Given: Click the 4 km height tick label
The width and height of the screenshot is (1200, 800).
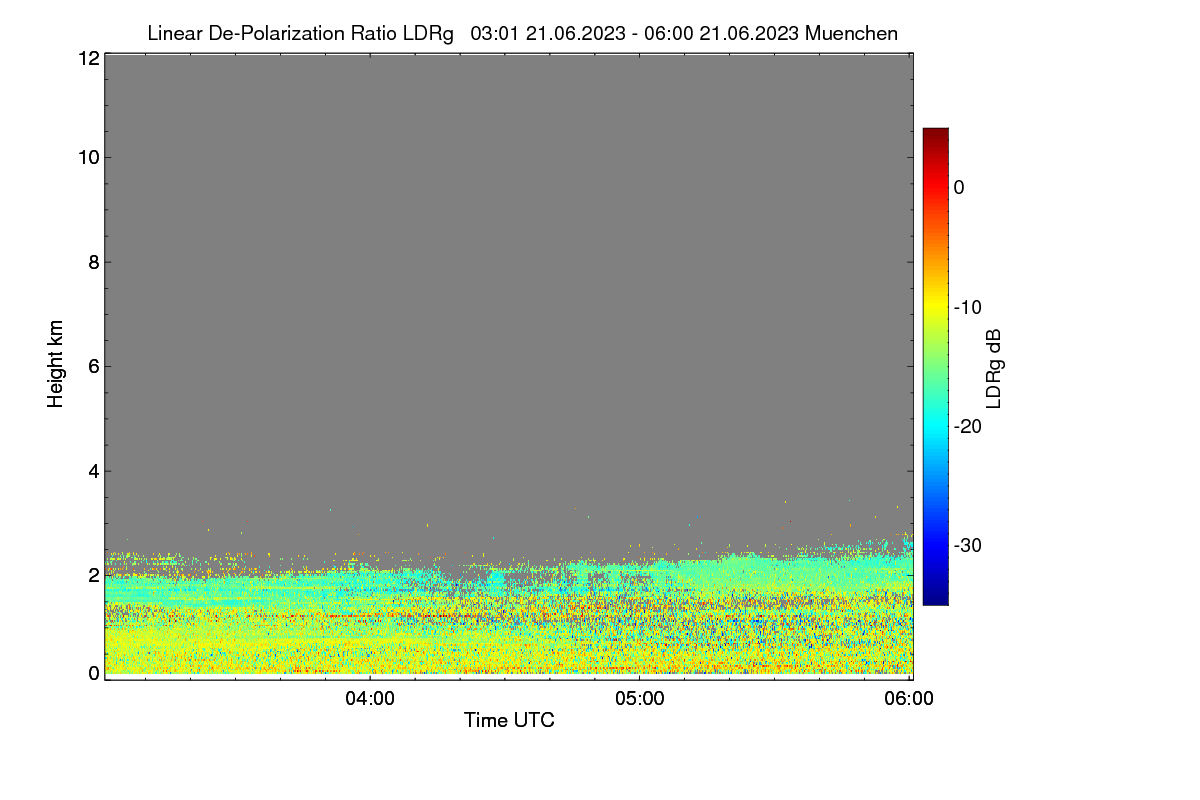Looking at the screenshot, I should pyautogui.click(x=93, y=470).
